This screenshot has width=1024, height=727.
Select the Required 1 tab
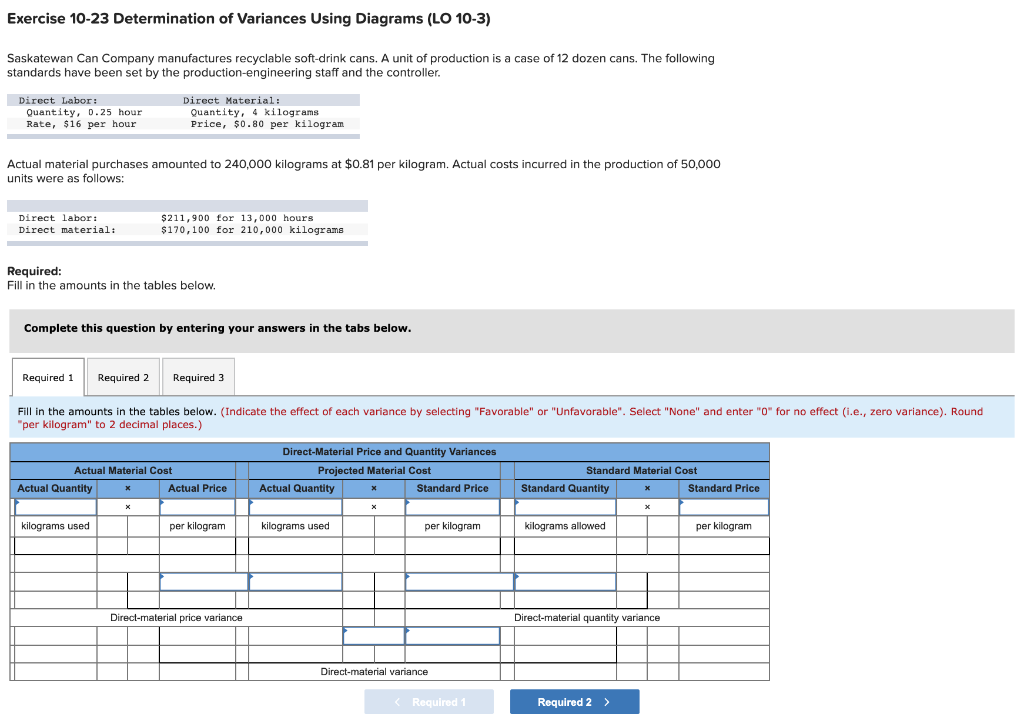point(47,377)
